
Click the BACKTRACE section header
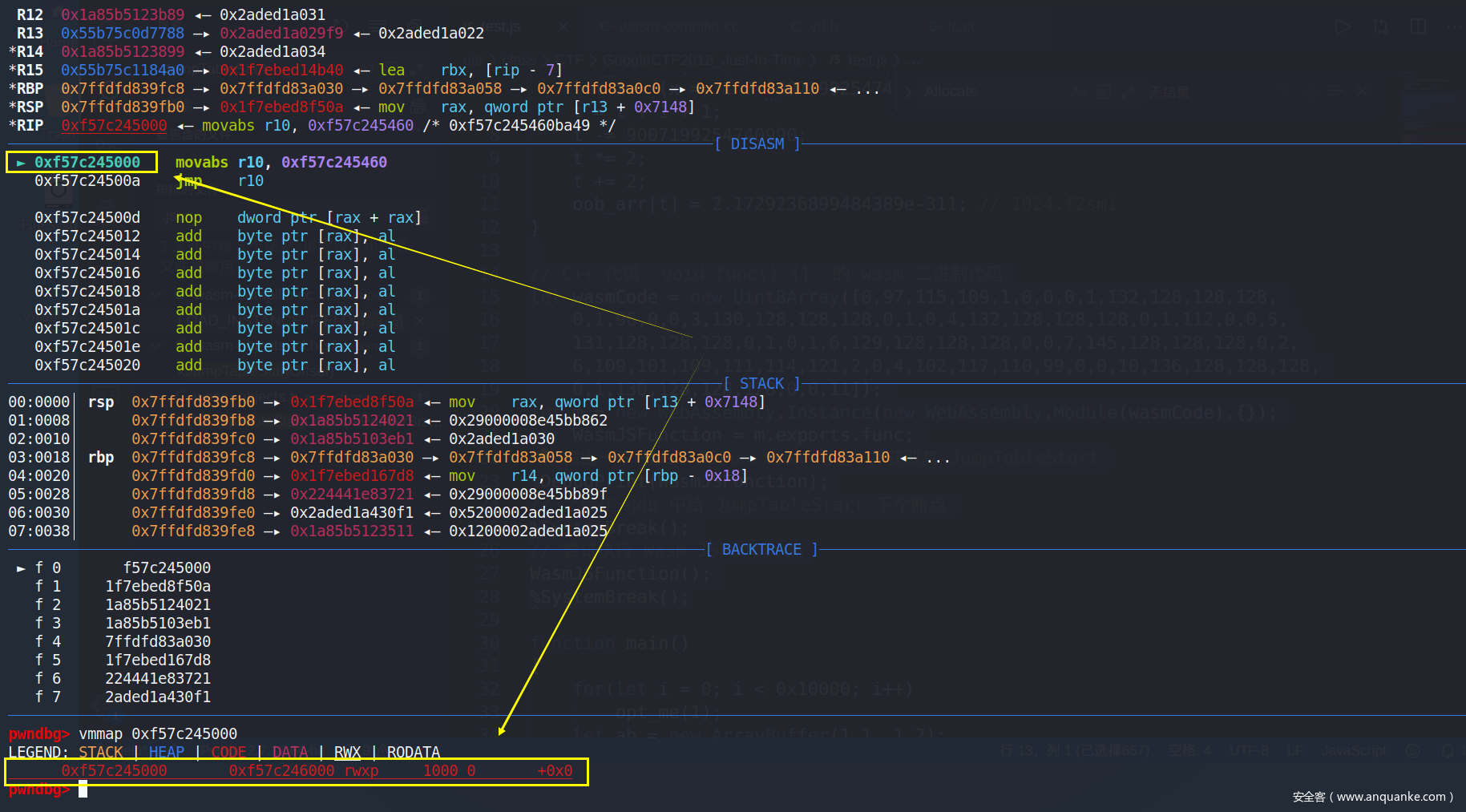pyautogui.click(x=761, y=550)
